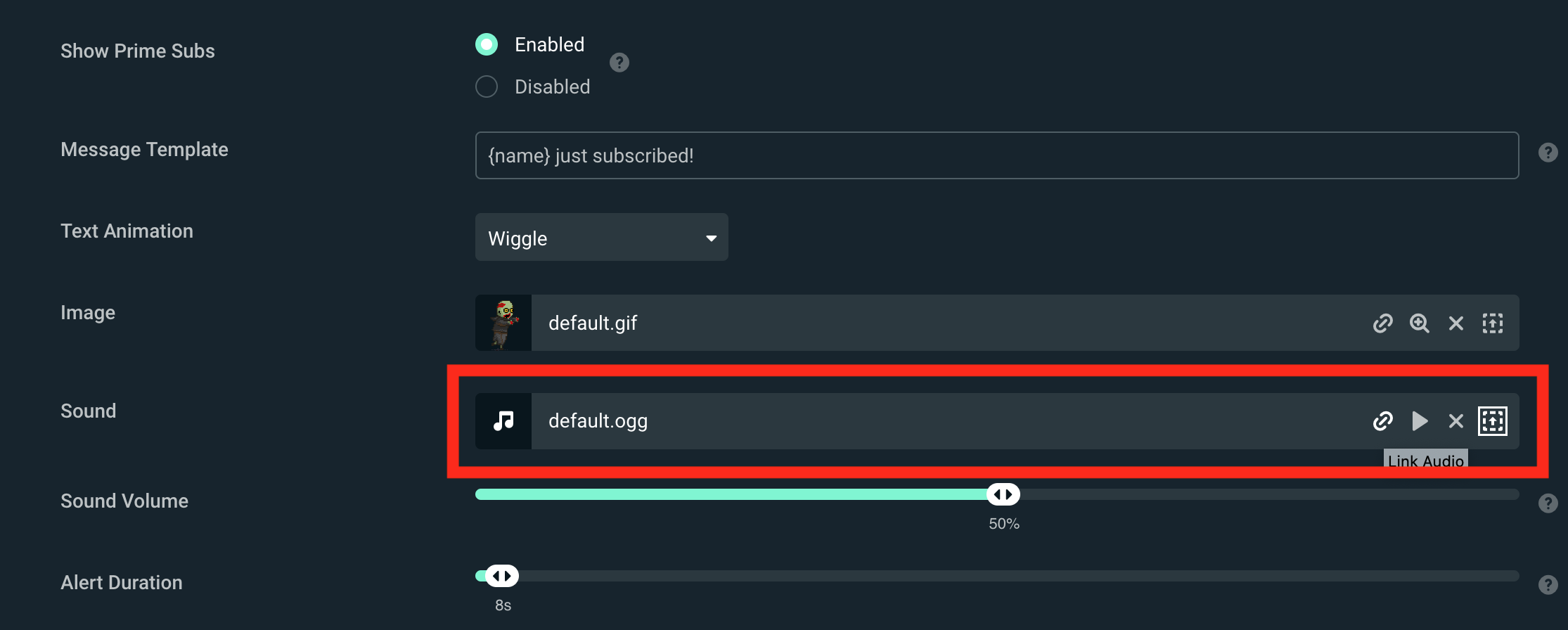Click the music note sound thumbnail
Viewport: 1568px width, 630px height.
pos(503,420)
